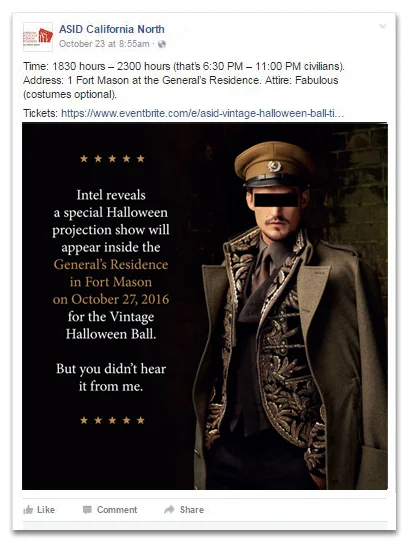Click the gold General's Residence text in image
Image resolution: width=408 pixels, height=542 pixels.
[111, 265]
